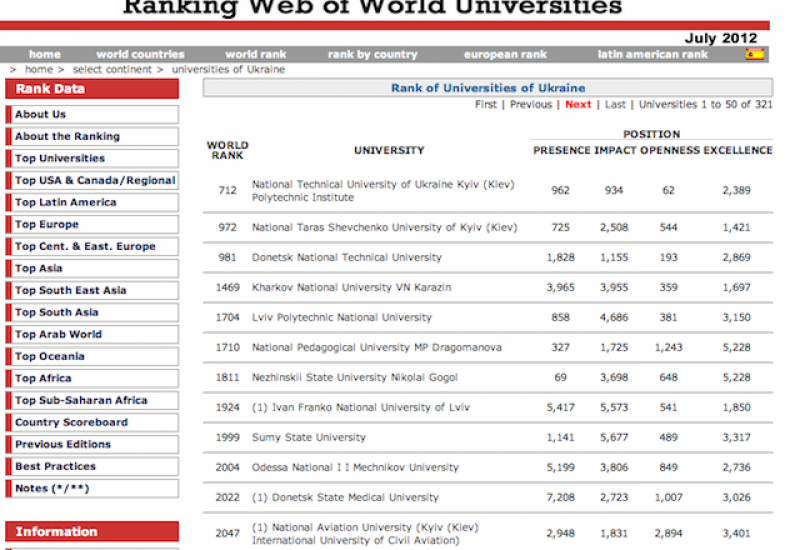Open the world rank menu item
The width and height of the screenshot is (800, 550).
tap(256, 54)
